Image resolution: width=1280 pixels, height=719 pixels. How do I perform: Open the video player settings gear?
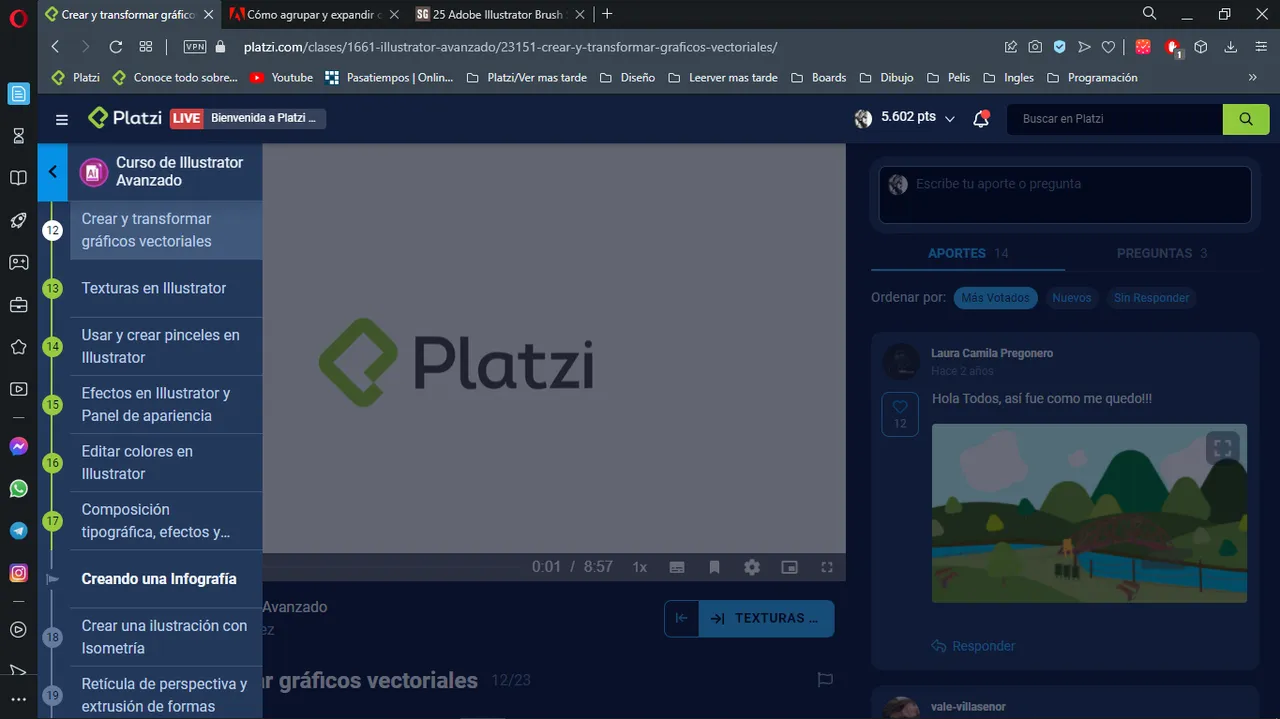click(752, 567)
